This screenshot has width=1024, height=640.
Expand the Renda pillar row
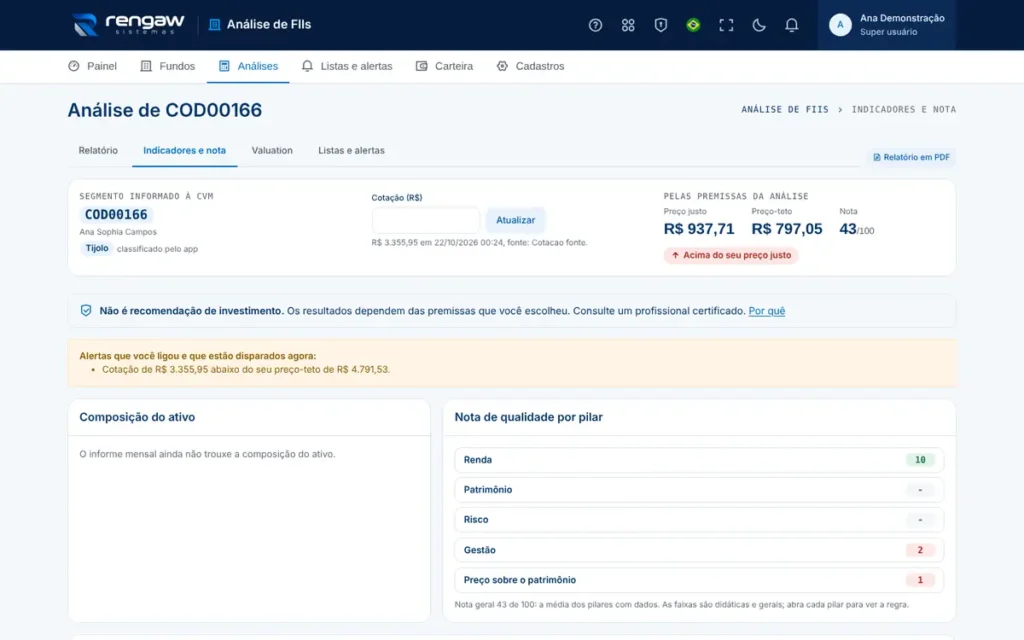699,460
